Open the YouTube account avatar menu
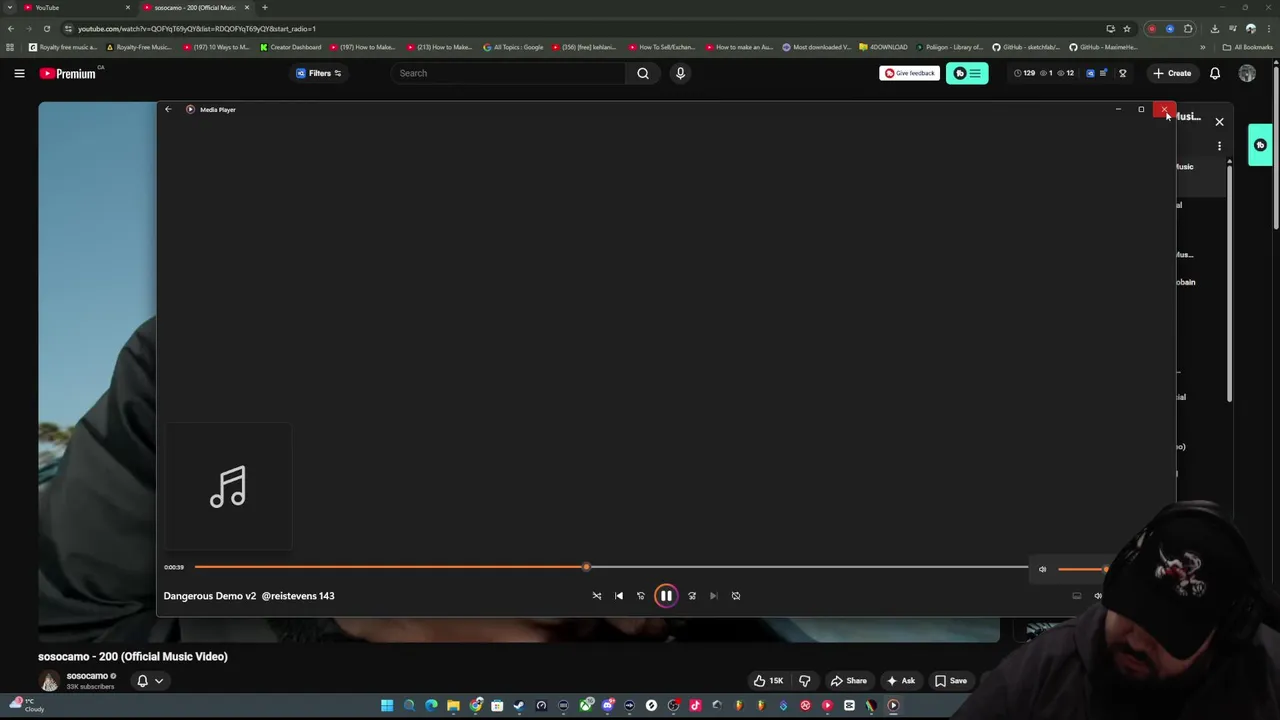Screen dimensions: 1280x720 coord(1247,73)
